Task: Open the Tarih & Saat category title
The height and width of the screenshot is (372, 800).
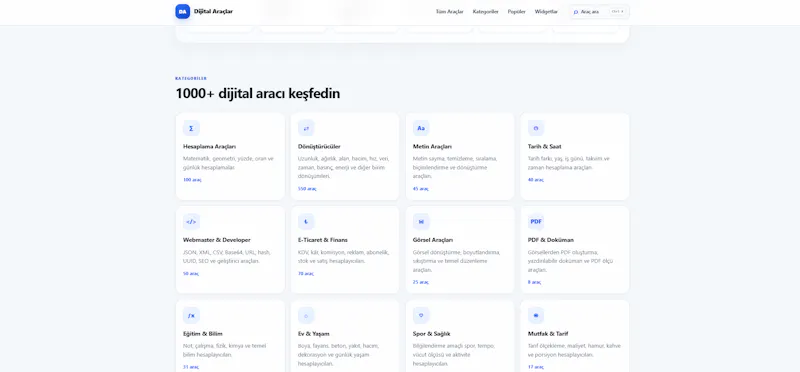Action: tap(545, 146)
